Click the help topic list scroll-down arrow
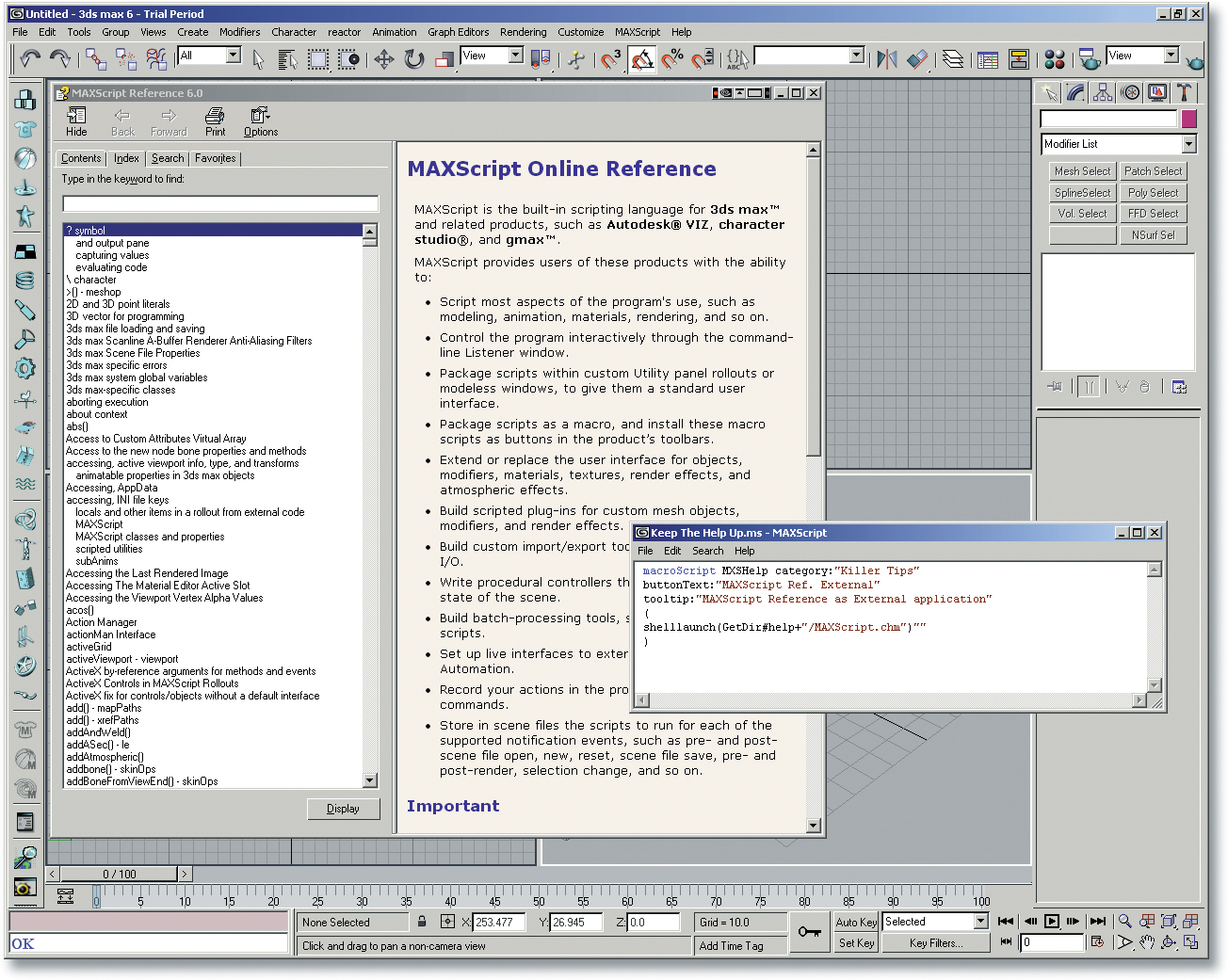 (370, 780)
